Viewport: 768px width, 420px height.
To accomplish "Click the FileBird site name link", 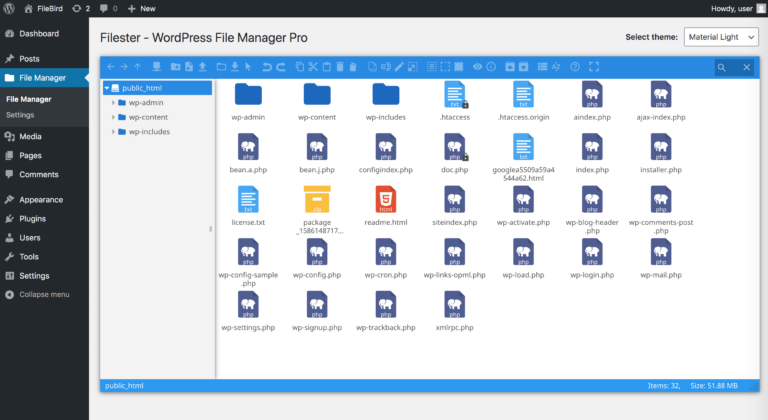I will tap(43, 8).
